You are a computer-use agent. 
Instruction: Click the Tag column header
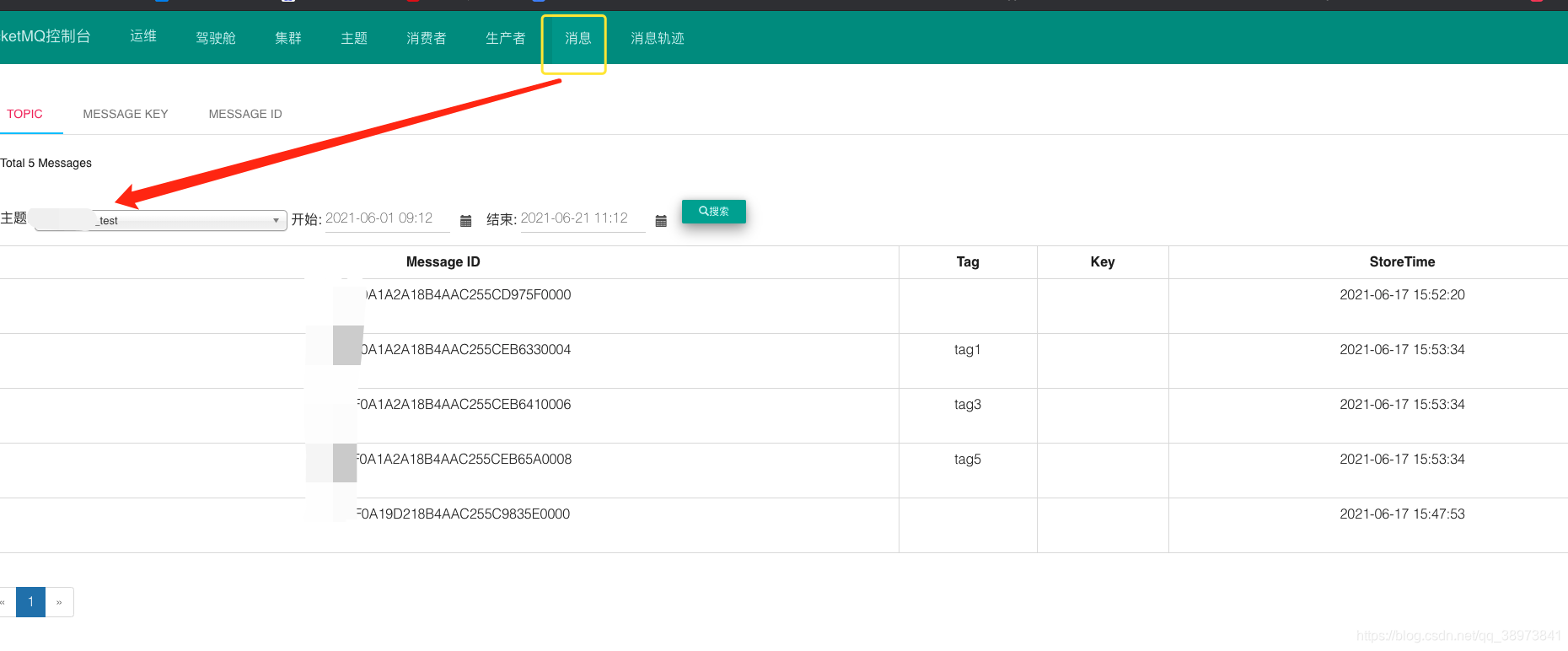point(968,262)
